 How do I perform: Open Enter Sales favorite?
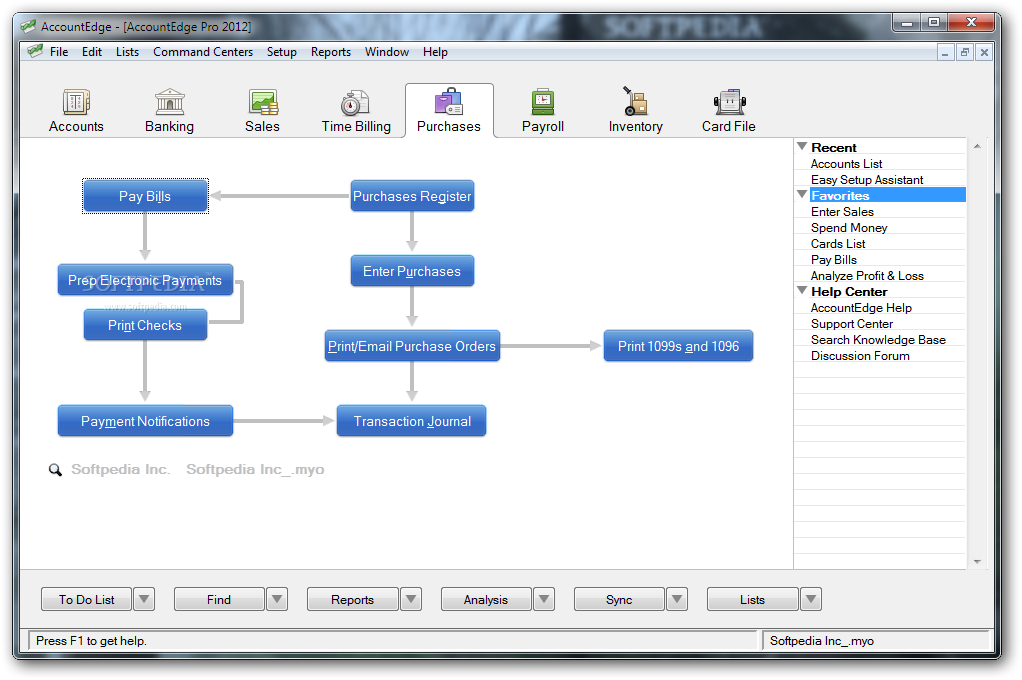pyautogui.click(x=842, y=211)
